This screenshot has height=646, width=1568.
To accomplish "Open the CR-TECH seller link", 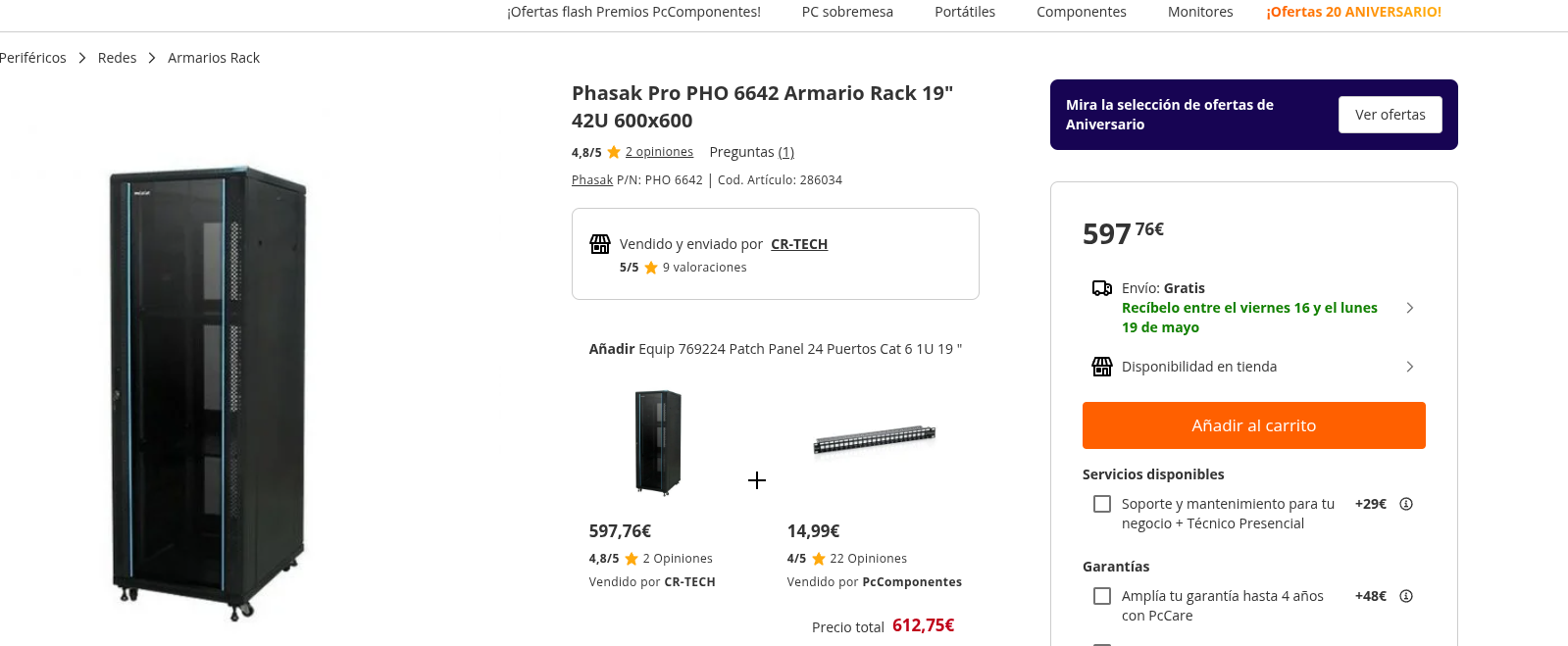I will (799, 244).
